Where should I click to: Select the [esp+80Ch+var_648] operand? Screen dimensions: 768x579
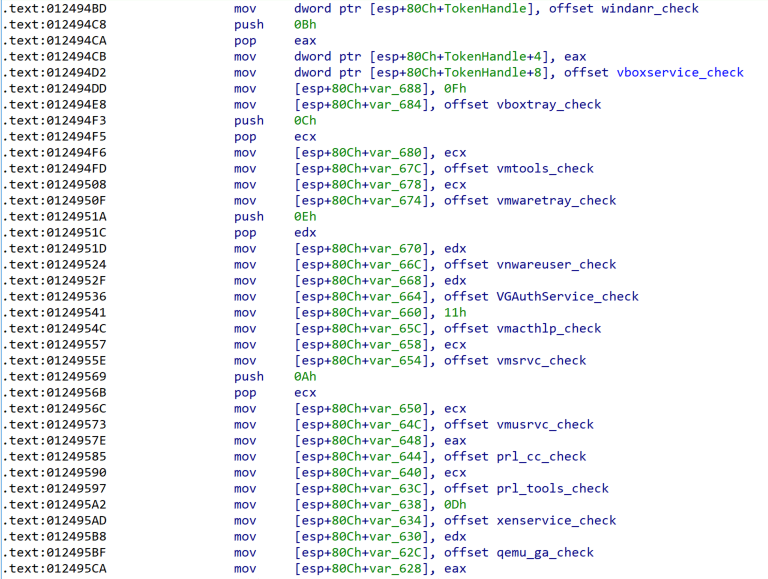[361, 440]
